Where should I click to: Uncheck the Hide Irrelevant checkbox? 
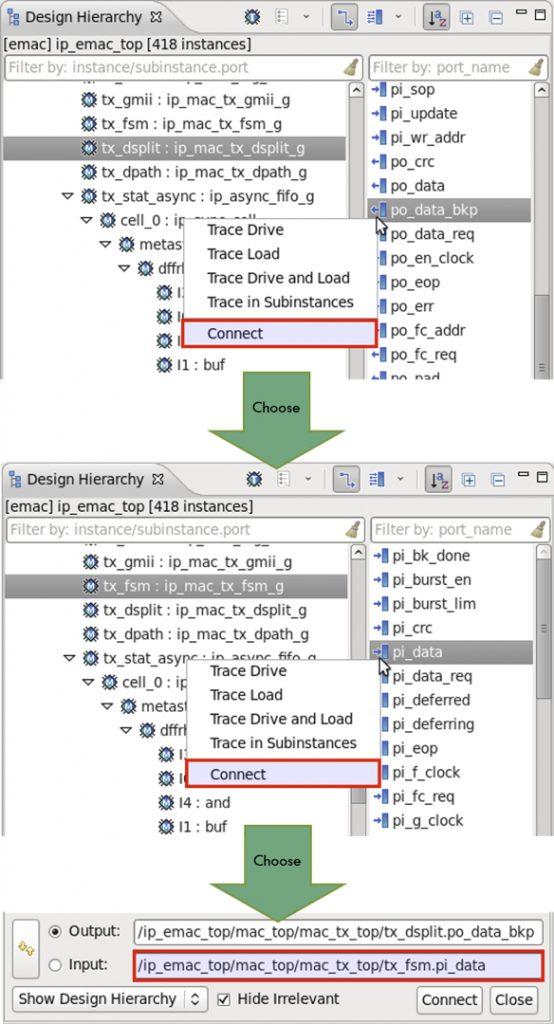[x=223, y=999]
